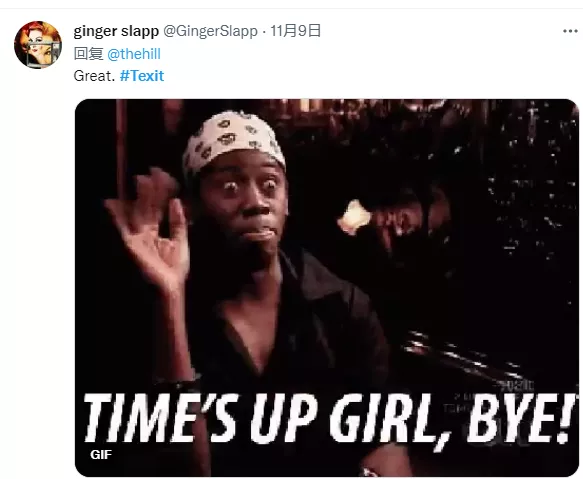Click the 回复 reply label
Screen dimensions: 583x479
[x=88, y=54]
